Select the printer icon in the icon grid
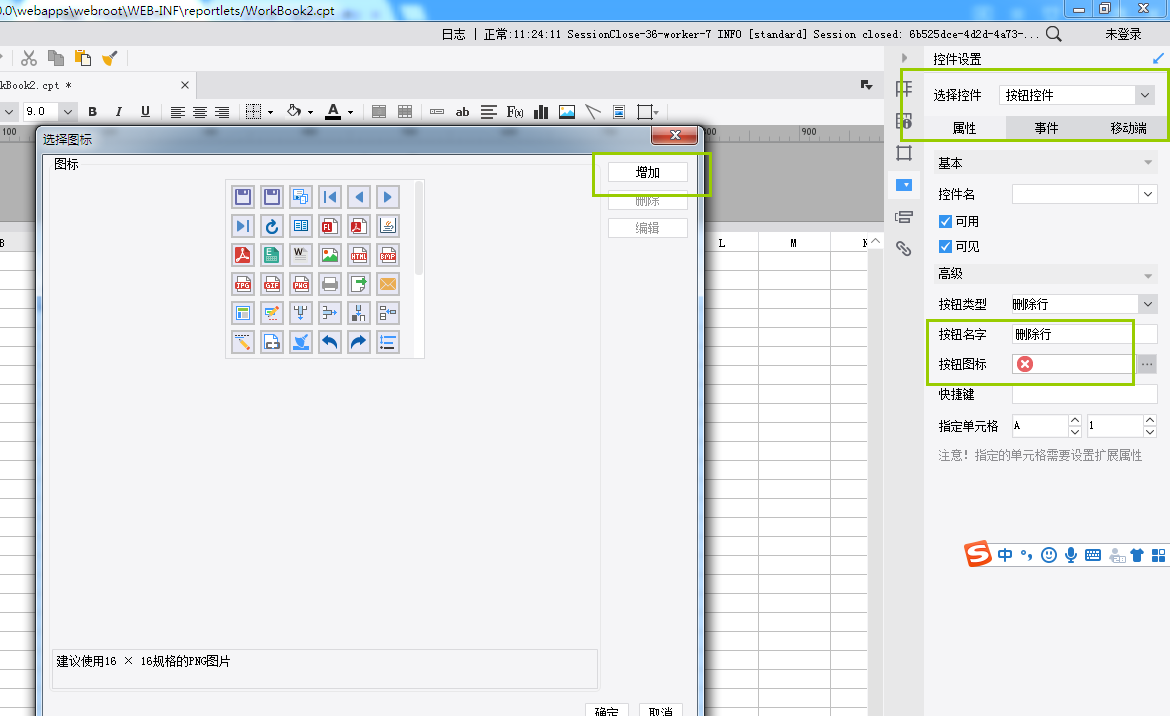 (330, 284)
